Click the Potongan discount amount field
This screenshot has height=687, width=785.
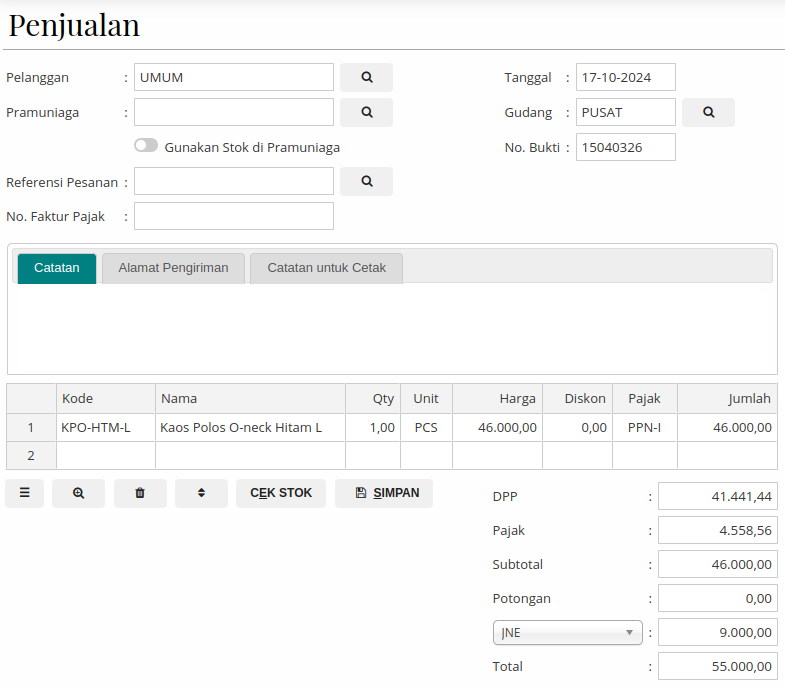pyautogui.click(x=717, y=598)
